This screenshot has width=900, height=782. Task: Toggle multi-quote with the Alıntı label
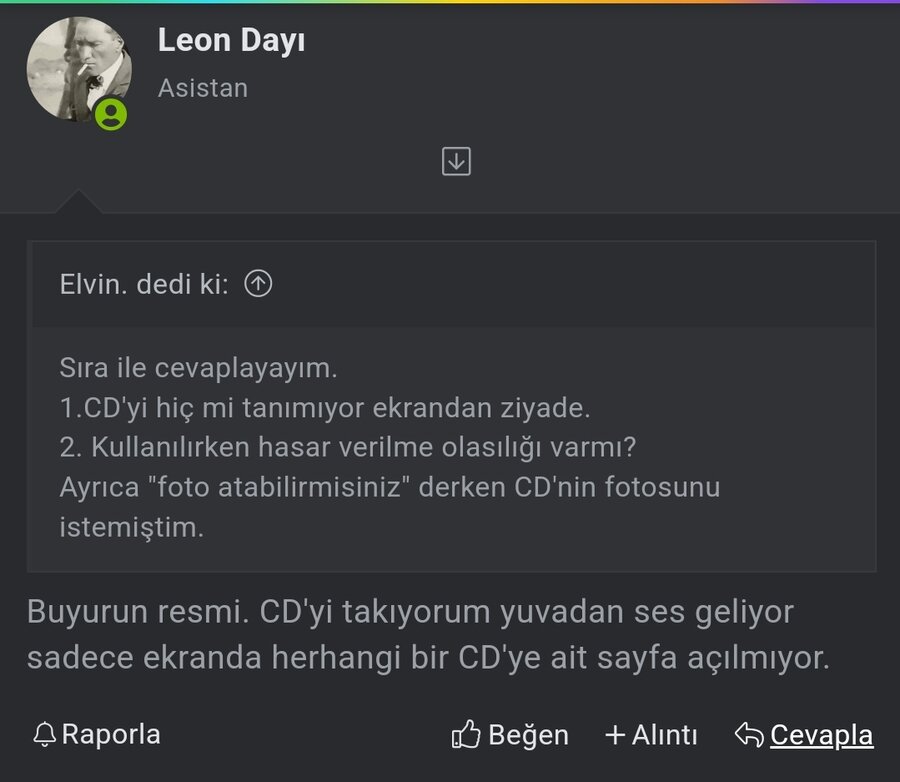click(x=664, y=736)
